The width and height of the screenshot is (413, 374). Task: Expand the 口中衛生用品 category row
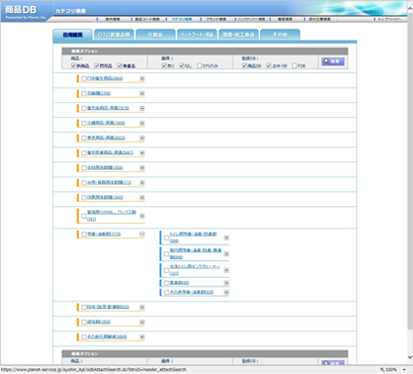click(142, 79)
